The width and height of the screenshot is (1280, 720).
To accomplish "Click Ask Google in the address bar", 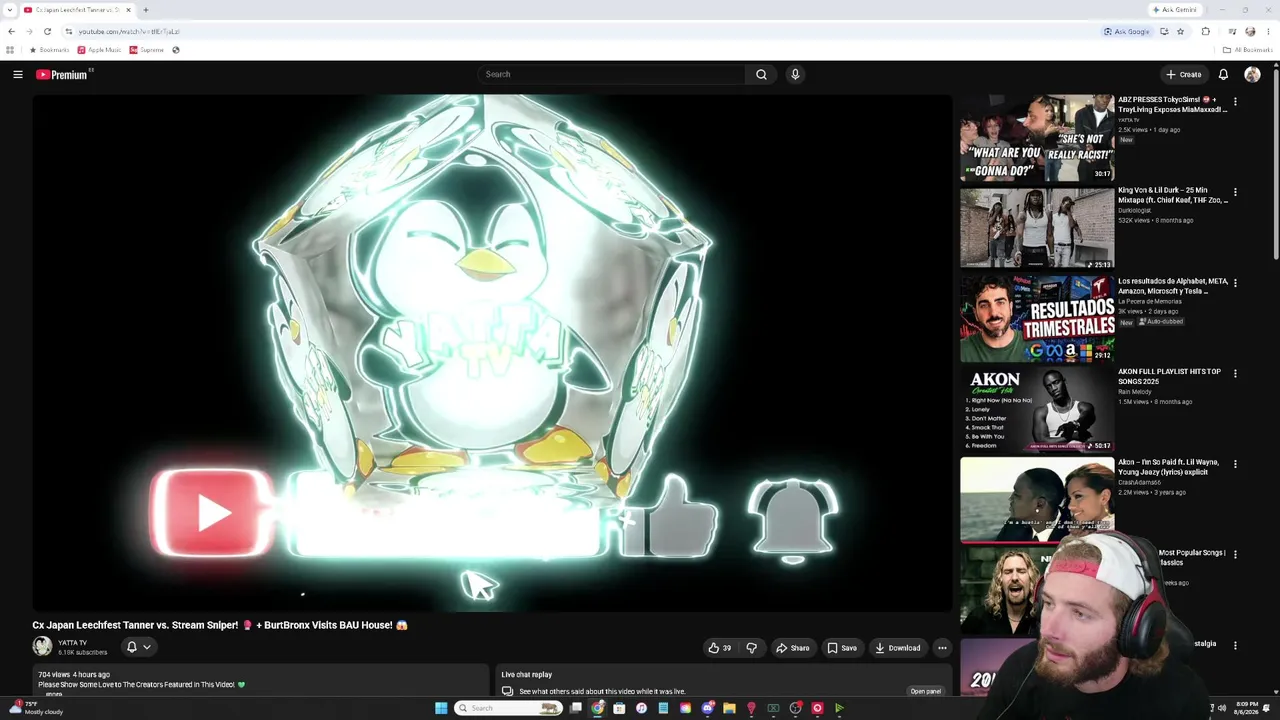I will point(1126,31).
